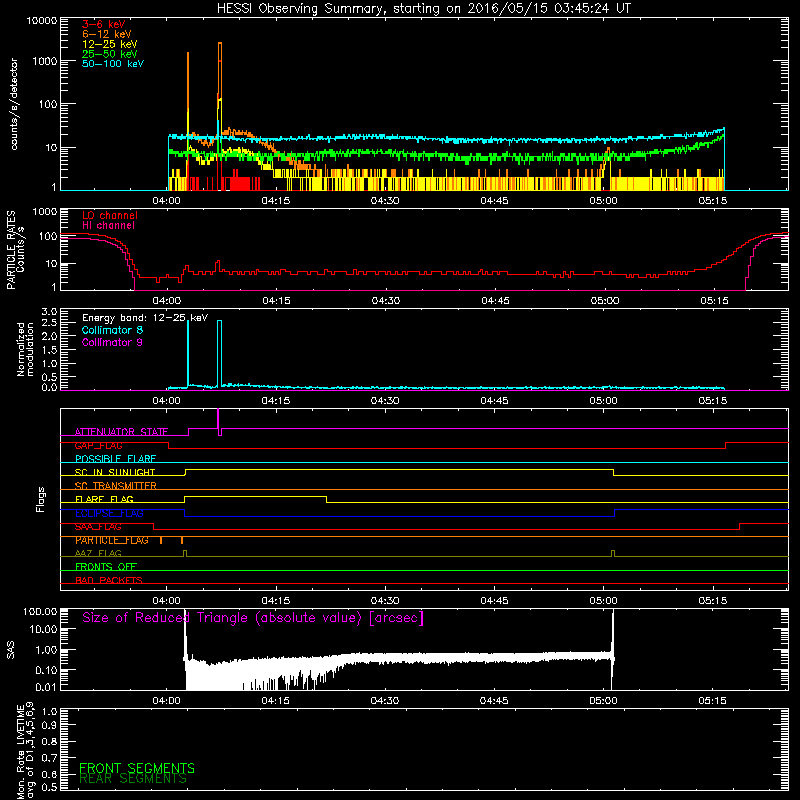The height and width of the screenshot is (800, 800).
Task: Click the SC_TRANSMITTER flag label
Action: point(115,486)
